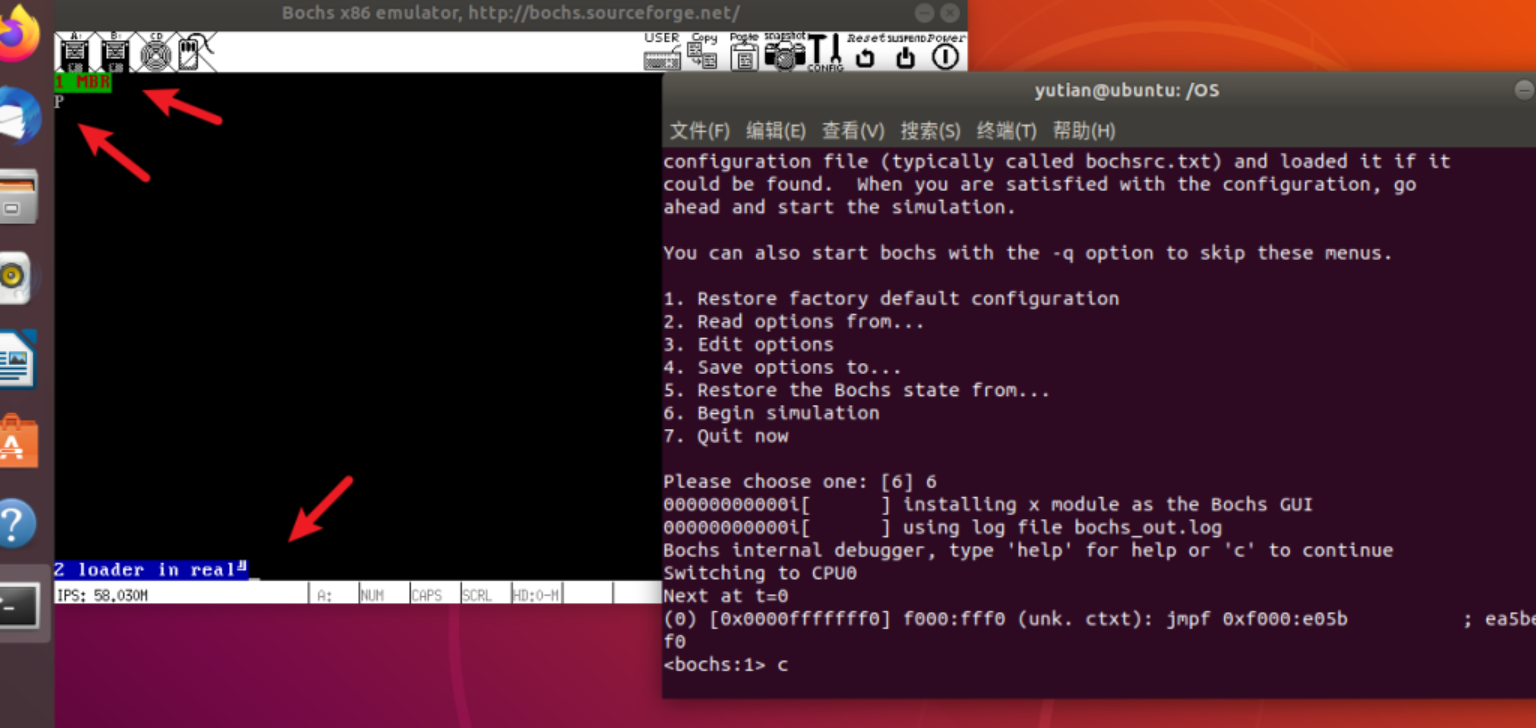Expand the 终端(T) terminal menu
Image resolution: width=1536 pixels, height=728 pixels.
point(1006,131)
